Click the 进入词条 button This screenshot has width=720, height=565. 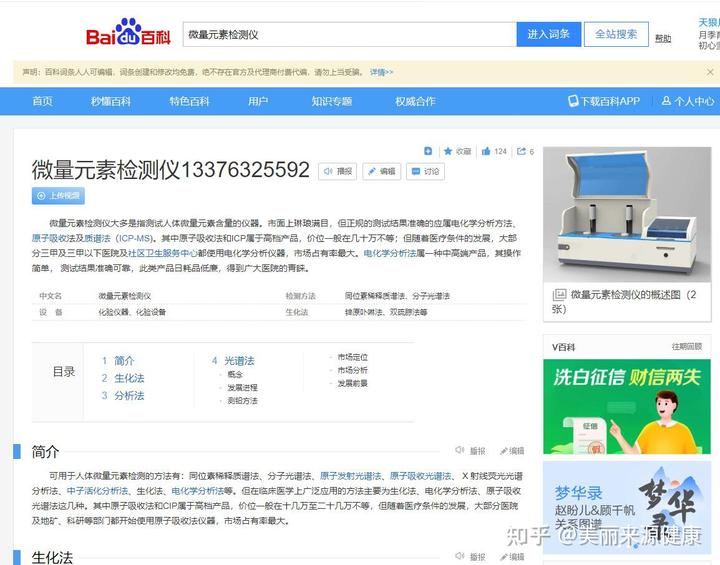point(549,34)
